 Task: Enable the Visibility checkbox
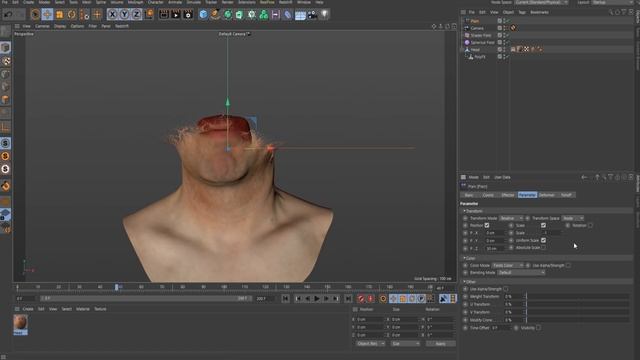point(539,328)
